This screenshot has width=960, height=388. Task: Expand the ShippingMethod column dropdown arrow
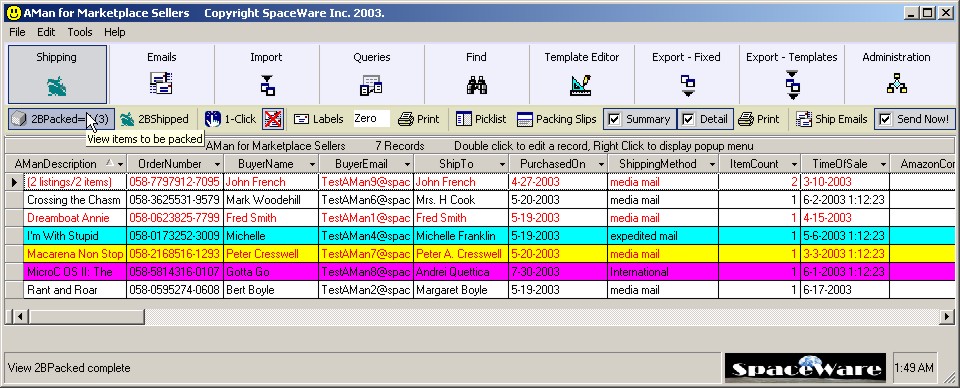(712, 164)
